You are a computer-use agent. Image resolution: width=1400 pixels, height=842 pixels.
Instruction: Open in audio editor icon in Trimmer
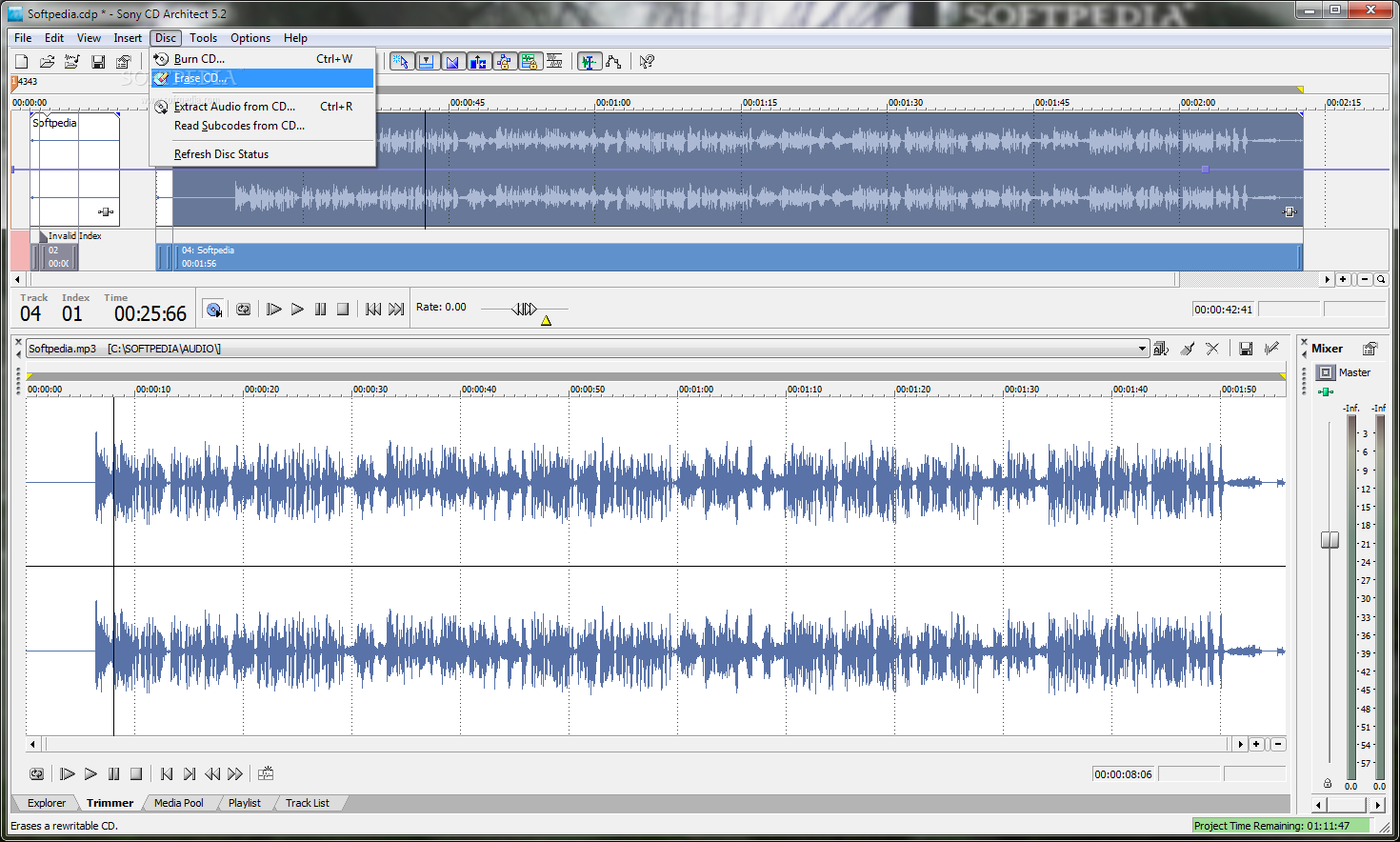point(1271,349)
